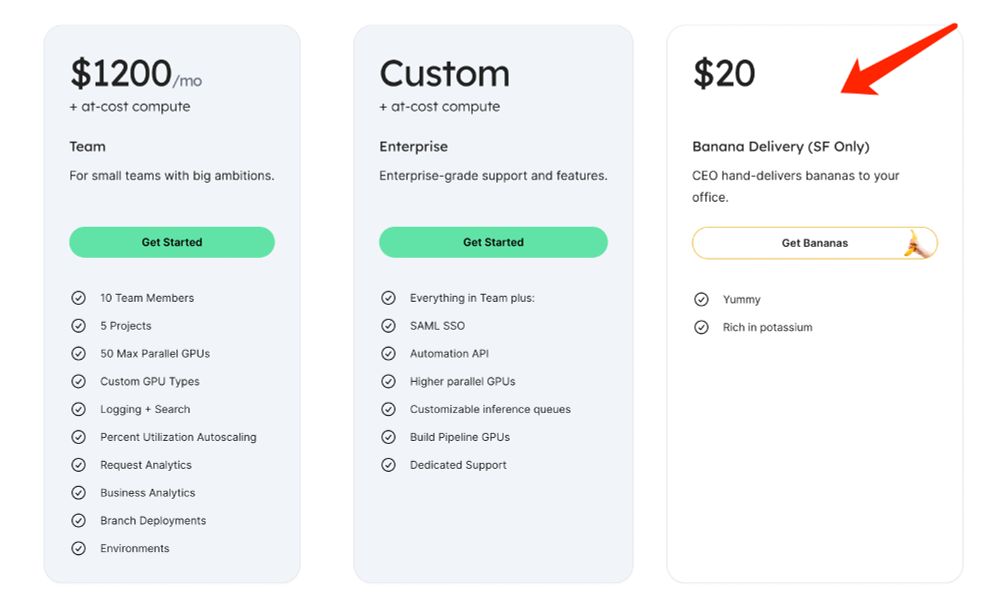1000x600 pixels.
Task: Click the Custom GPU Types feature text
Action: (150, 381)
